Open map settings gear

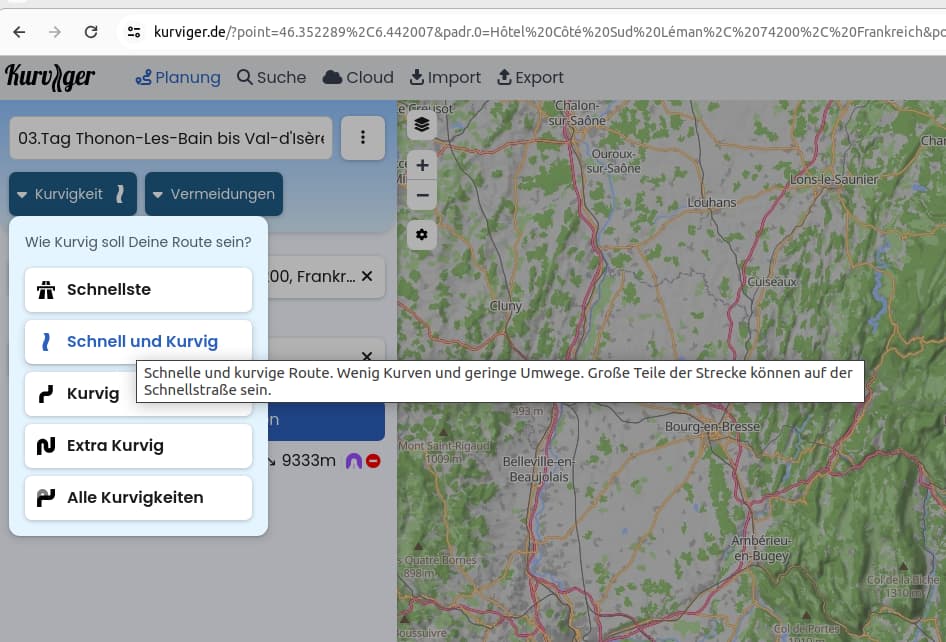[x=422, y=235]
